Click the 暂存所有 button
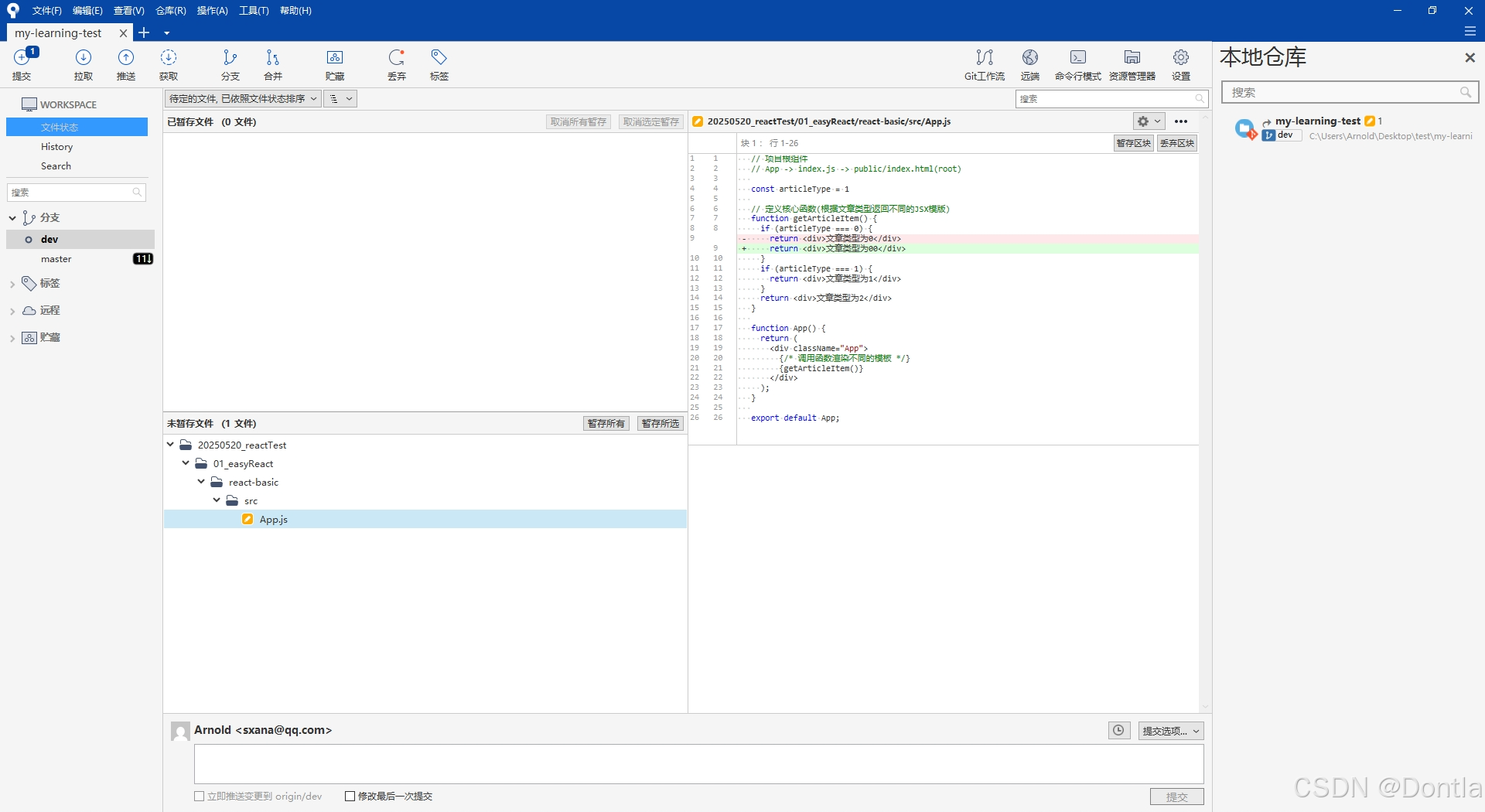Viewport: 1485px width, 812px height. (606, 423)
